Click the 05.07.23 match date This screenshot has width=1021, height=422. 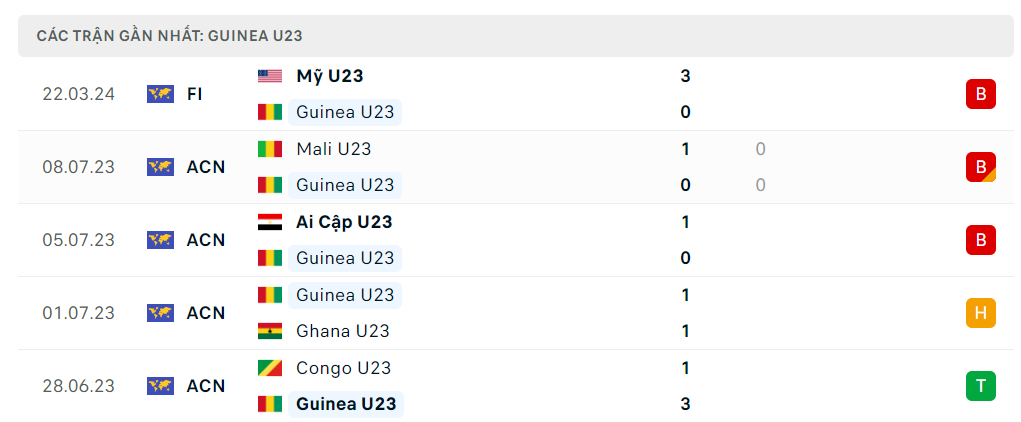coord(78,240)
